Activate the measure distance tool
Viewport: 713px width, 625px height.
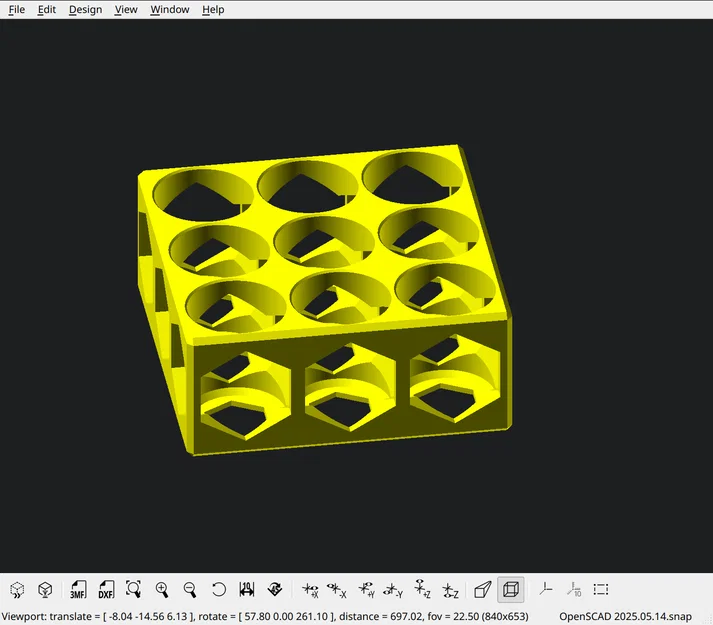click(x=246, y=590)
